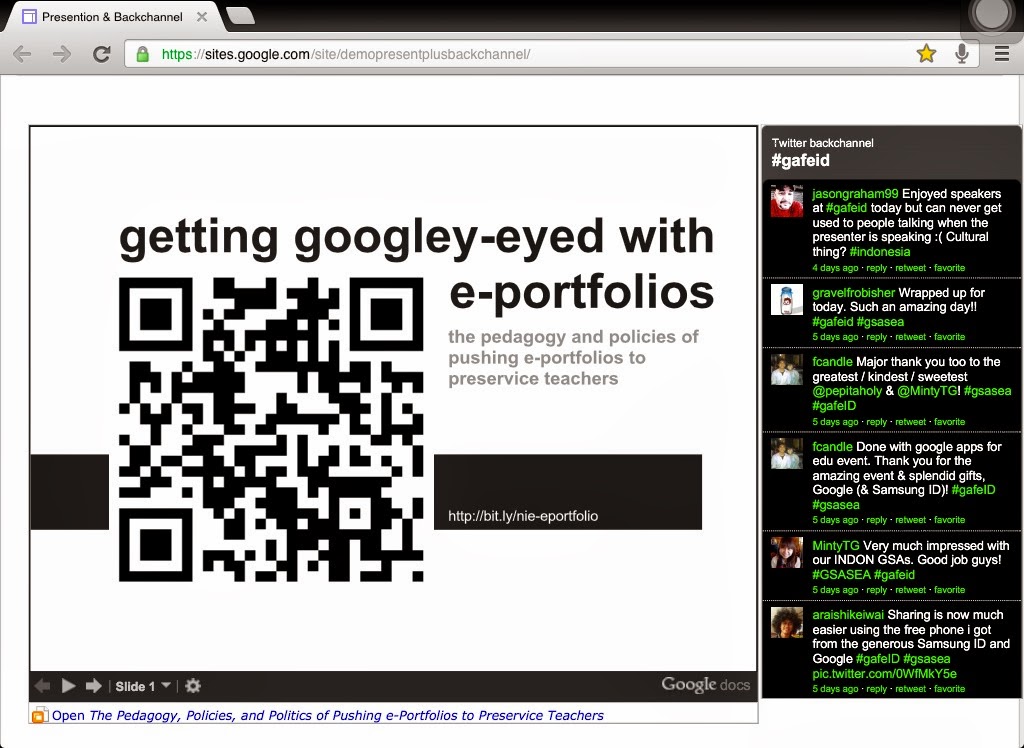
Task: Favorite jasongraham99 tweet
Action: pyautogui.click(x=950, y=268)
